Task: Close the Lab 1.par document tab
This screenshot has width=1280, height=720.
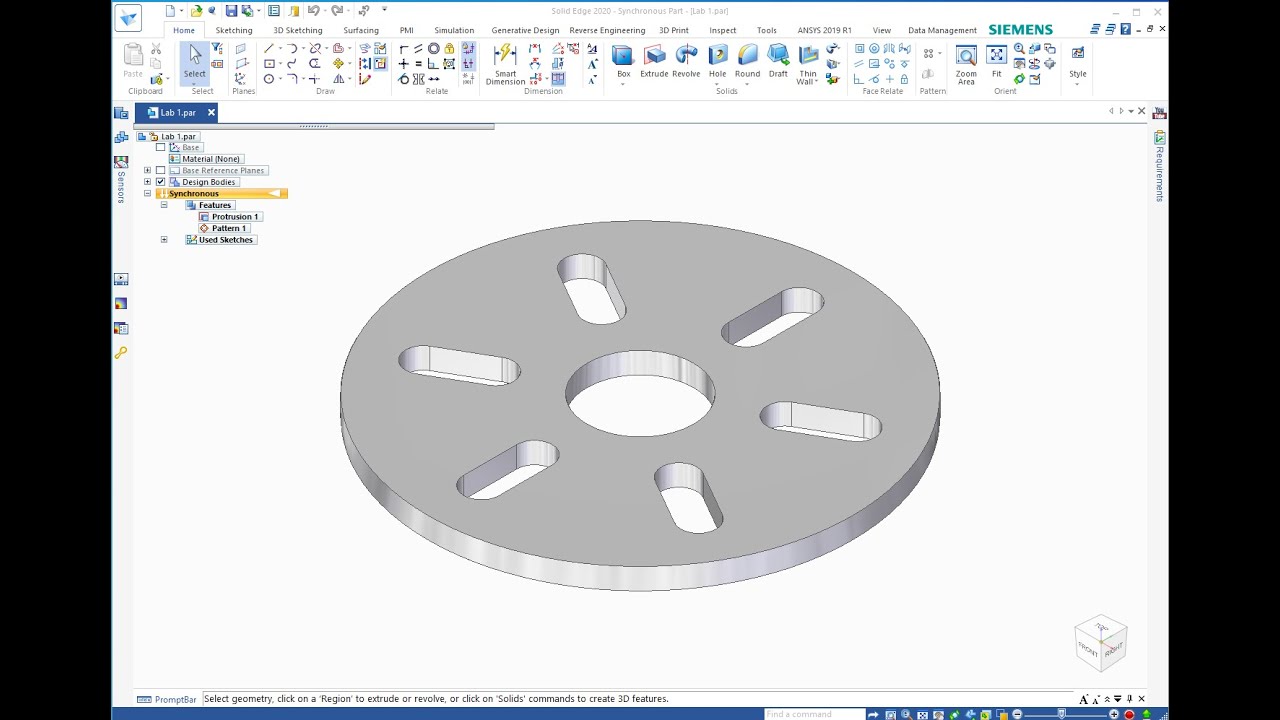Action: [211, 113]
